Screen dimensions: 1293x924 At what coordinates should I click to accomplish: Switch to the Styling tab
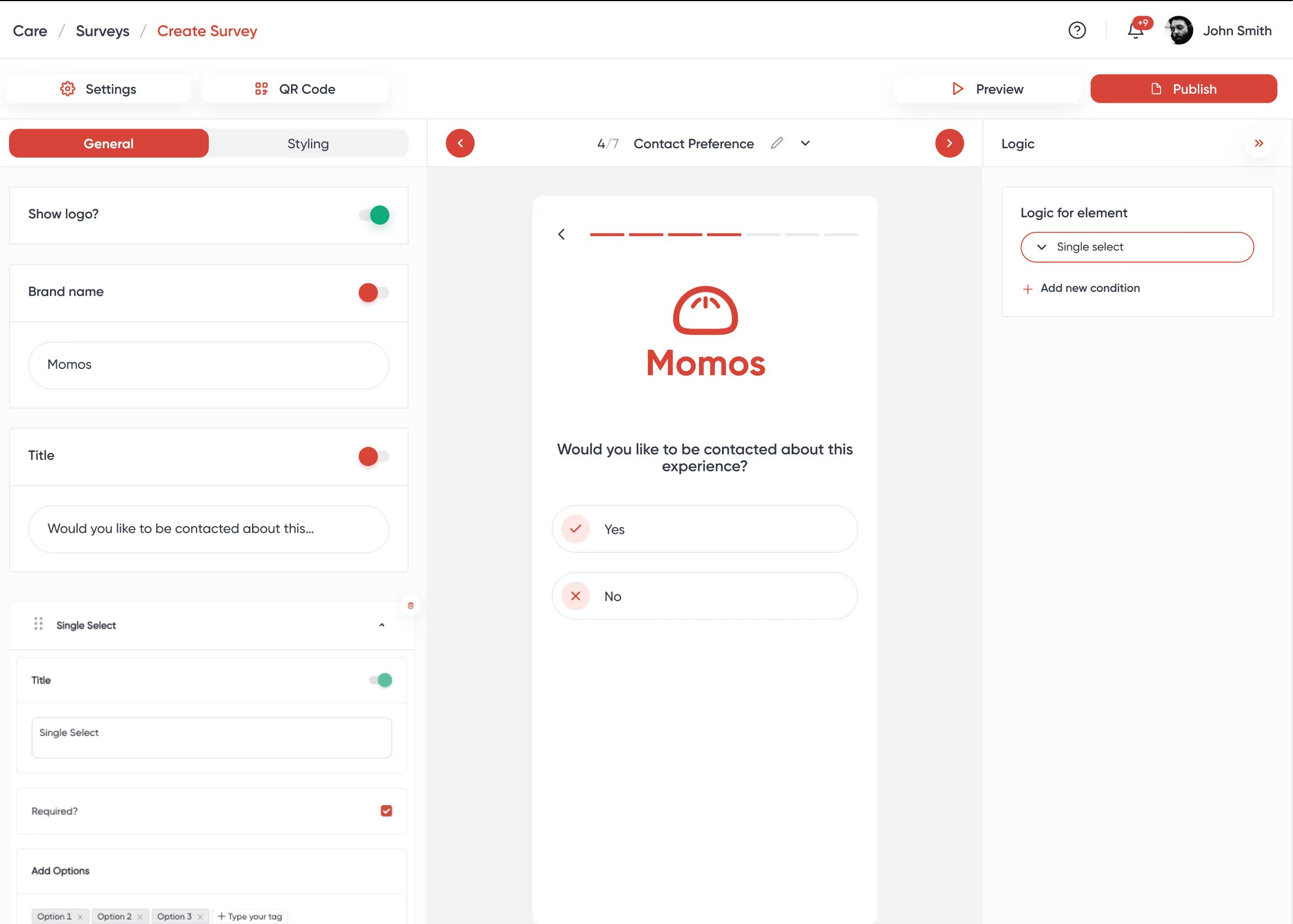point(308,143)
